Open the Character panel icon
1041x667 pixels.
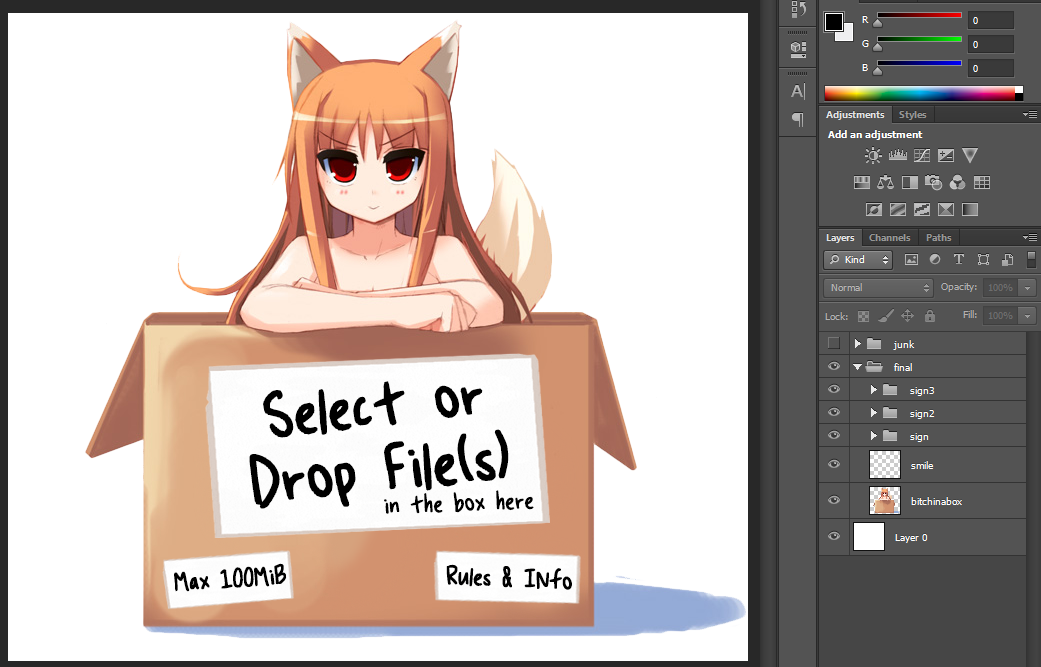798,91
